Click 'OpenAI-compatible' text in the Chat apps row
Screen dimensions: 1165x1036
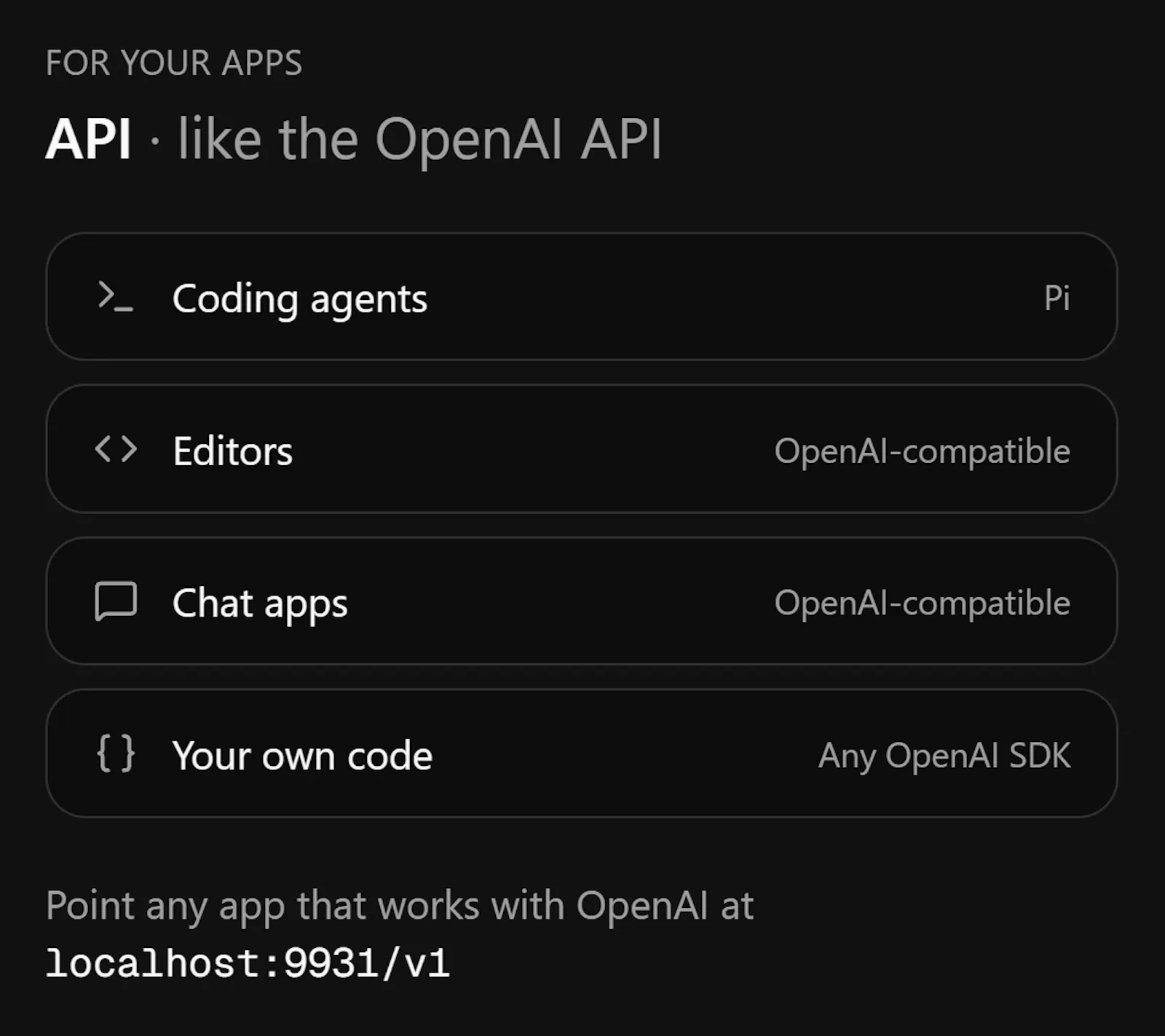tap(923, 604)
